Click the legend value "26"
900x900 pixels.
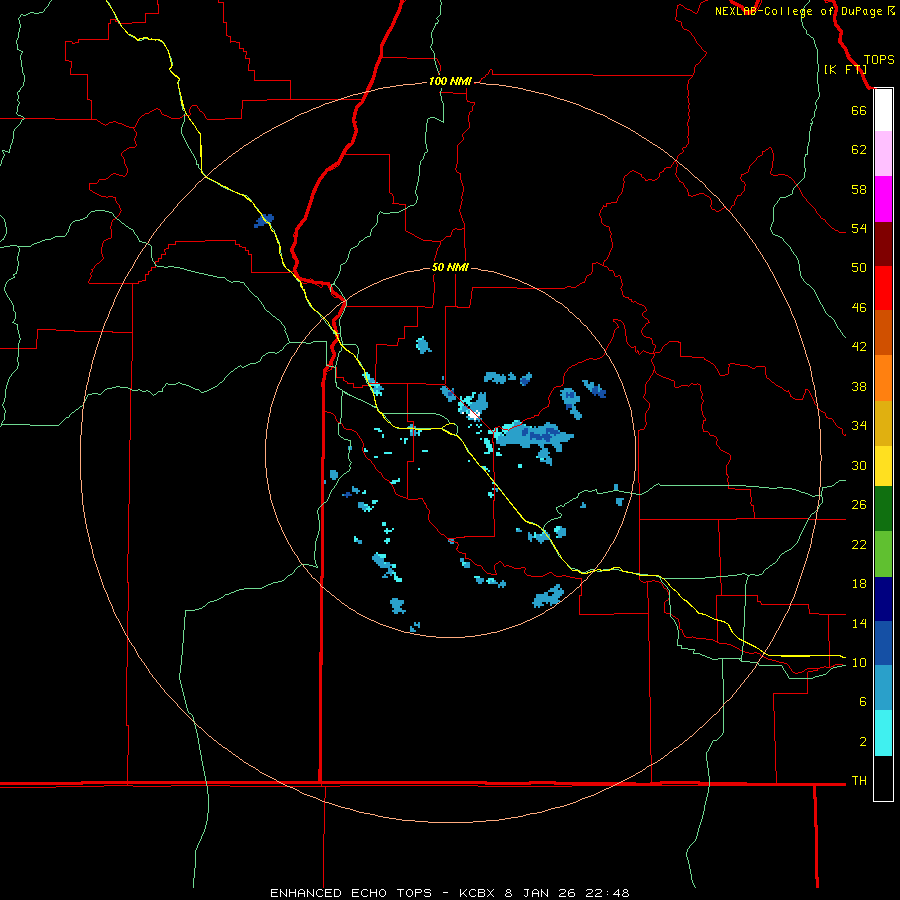859,505
